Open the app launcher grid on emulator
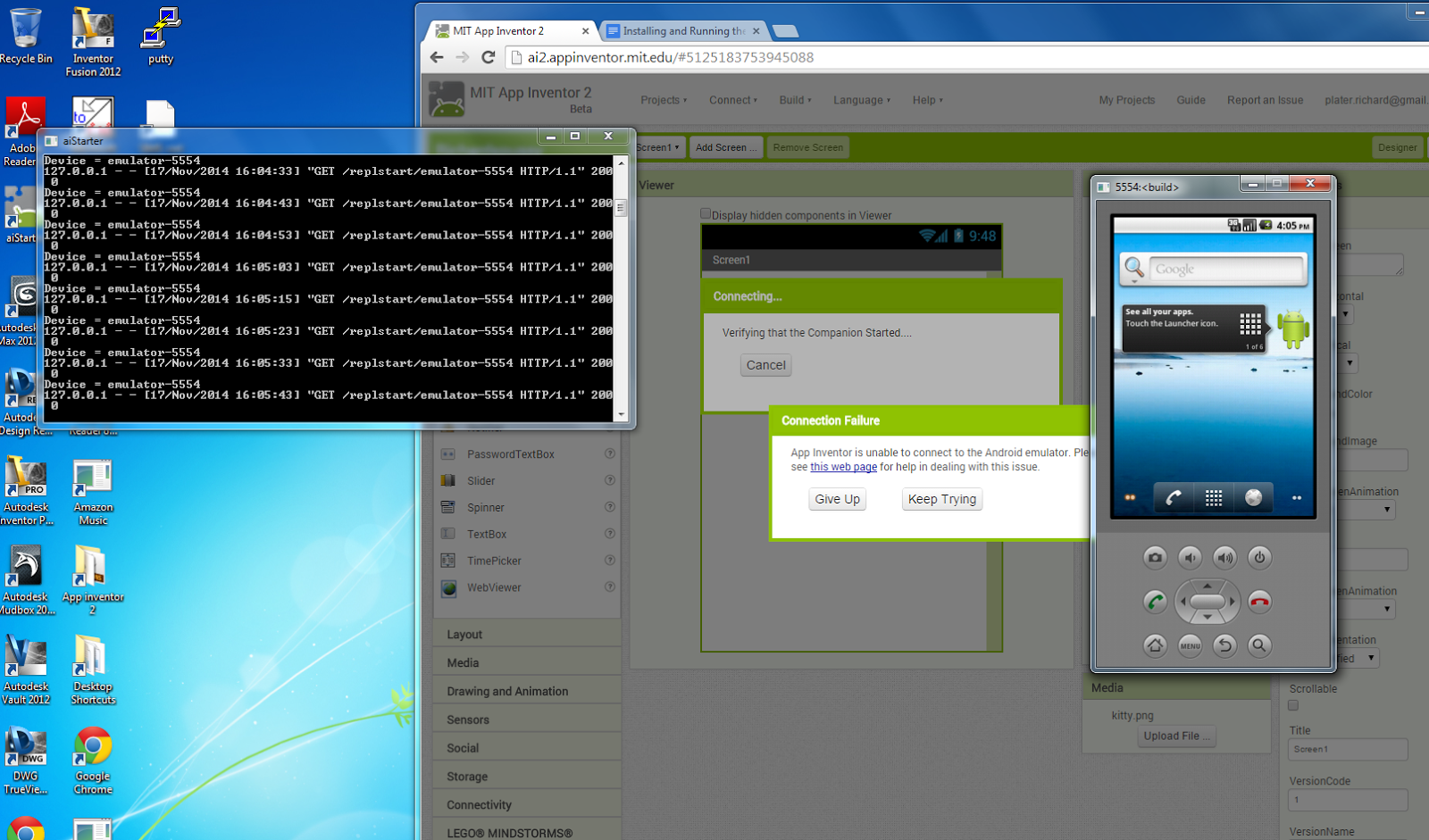The height and width of the screenshot is (840, 1429). [x=1214, y=497]
